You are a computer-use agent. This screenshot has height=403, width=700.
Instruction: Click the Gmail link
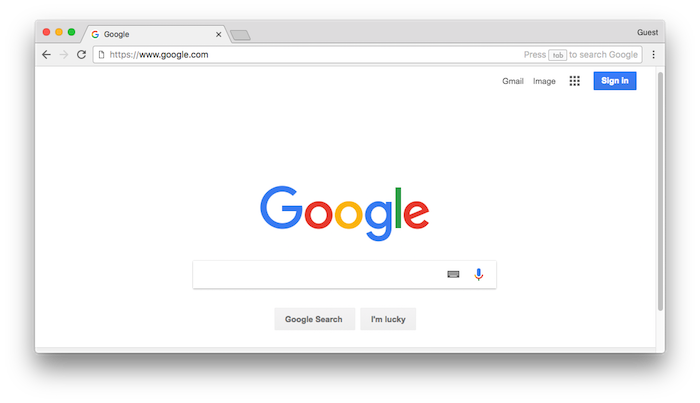pyautogui.click(x=512, y=81)
